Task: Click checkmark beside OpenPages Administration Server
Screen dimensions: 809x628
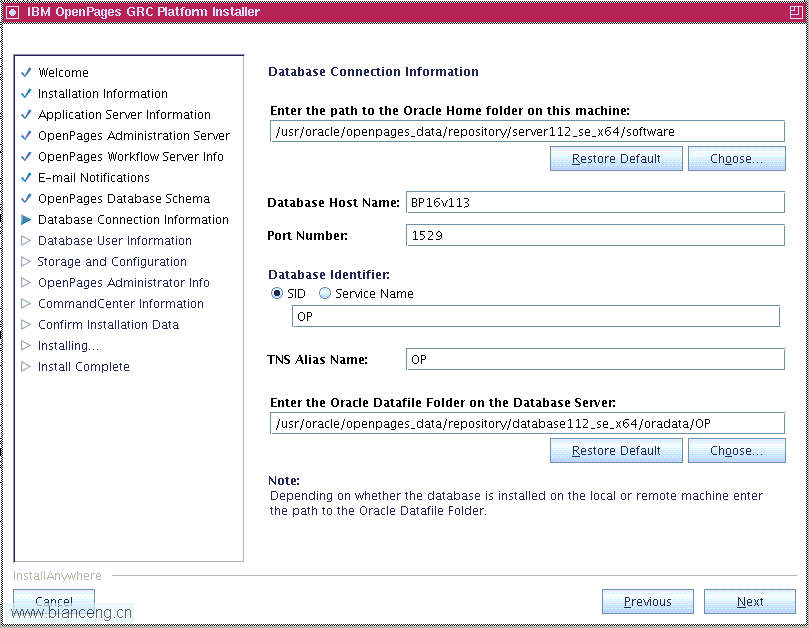Action: click(x=26, y=135)
